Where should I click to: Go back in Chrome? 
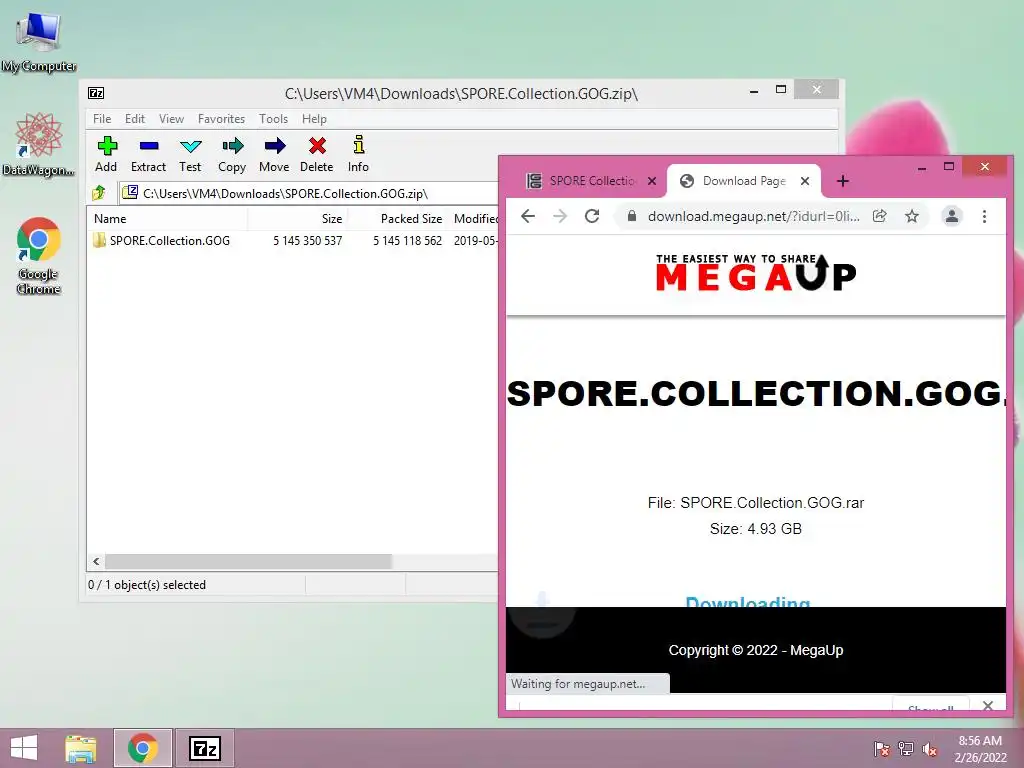[528, 216]
